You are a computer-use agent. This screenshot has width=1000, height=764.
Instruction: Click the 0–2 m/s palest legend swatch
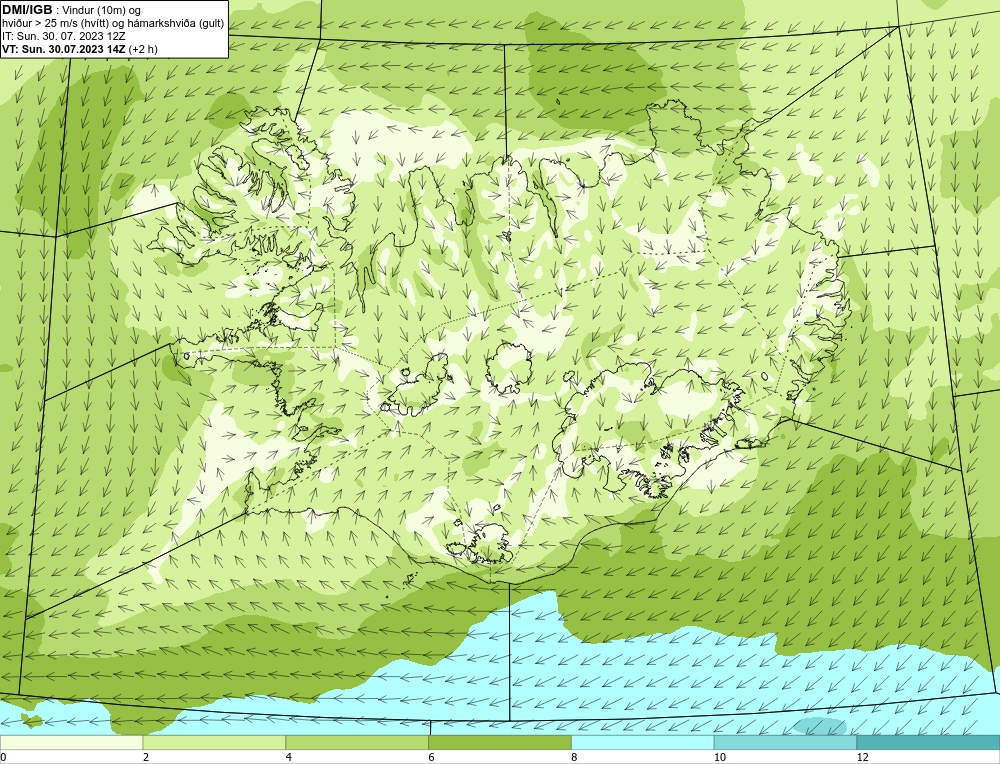(x=71, y=742)
